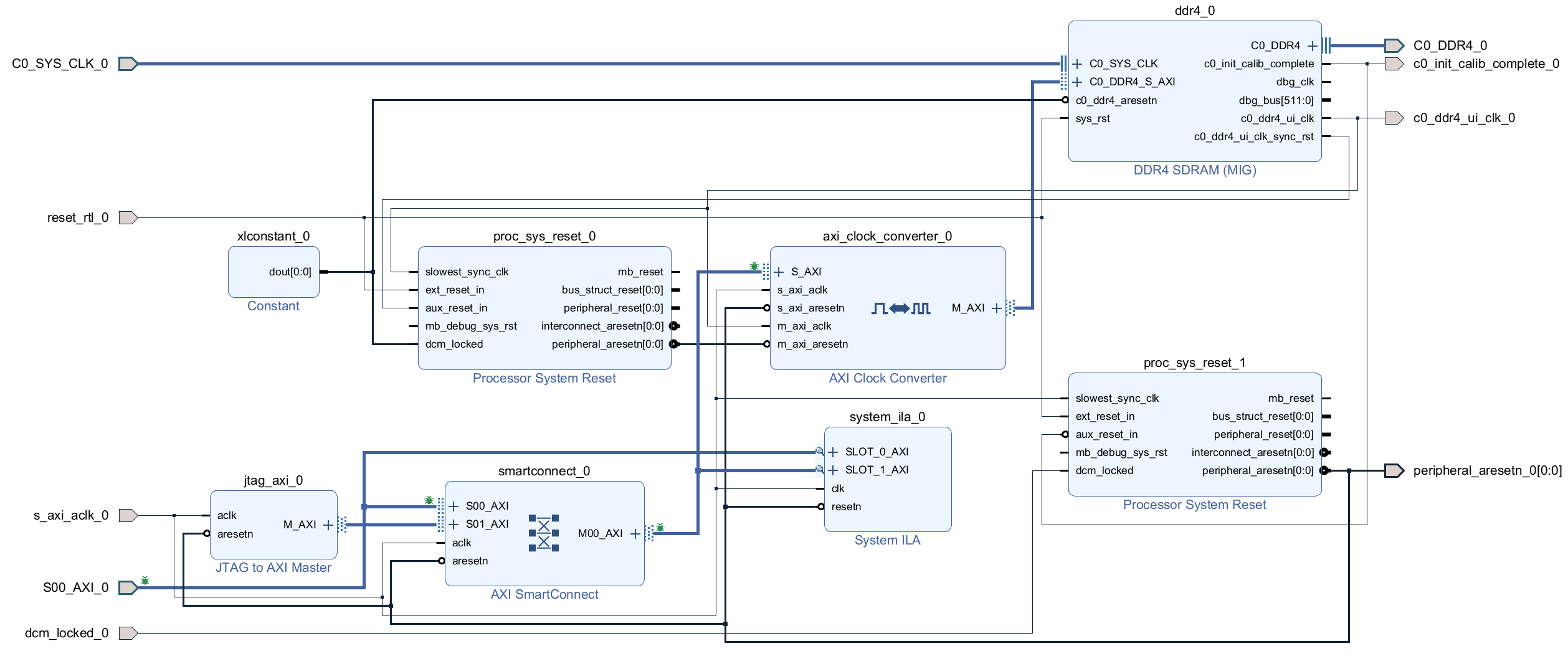This screenshot has width=1568, height=656.
Task: Click the C0_SYS_CLK_0 input port symbol
Action: 128,64
